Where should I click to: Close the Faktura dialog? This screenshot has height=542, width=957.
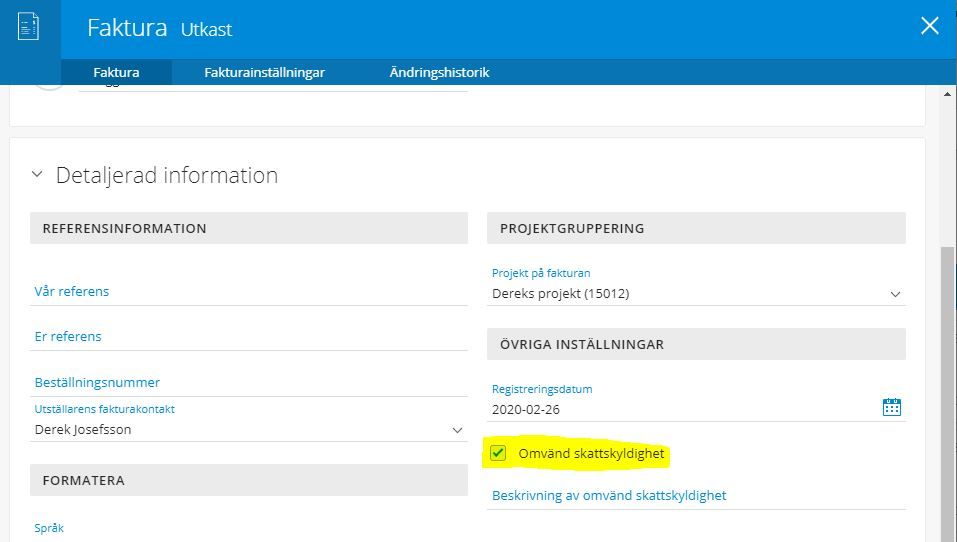click(929, 27)
